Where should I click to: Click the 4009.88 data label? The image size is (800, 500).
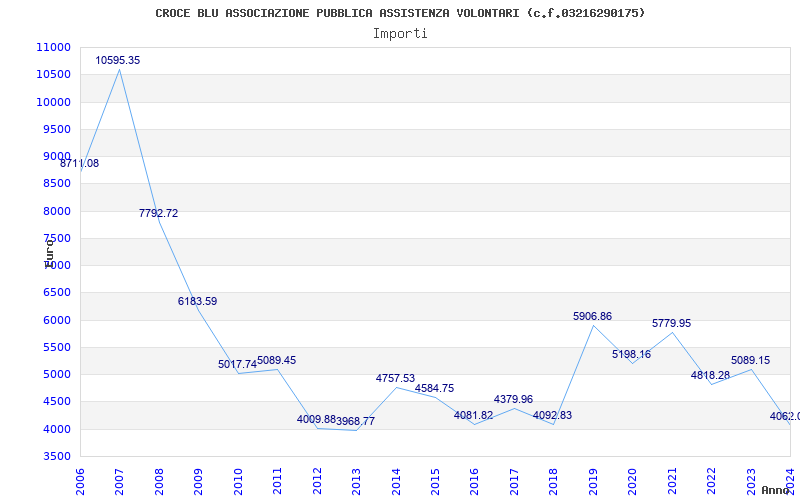316,419
